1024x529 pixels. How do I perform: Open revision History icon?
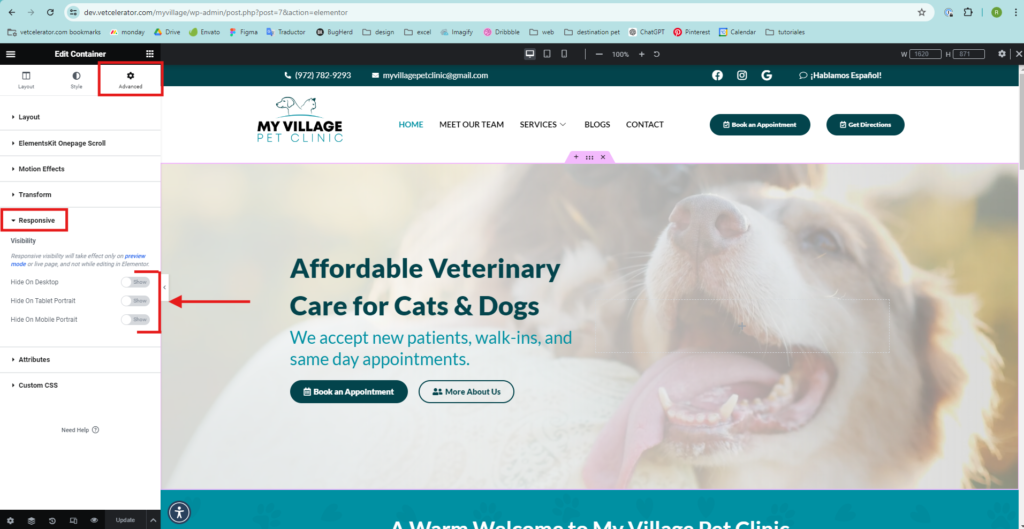52,521
